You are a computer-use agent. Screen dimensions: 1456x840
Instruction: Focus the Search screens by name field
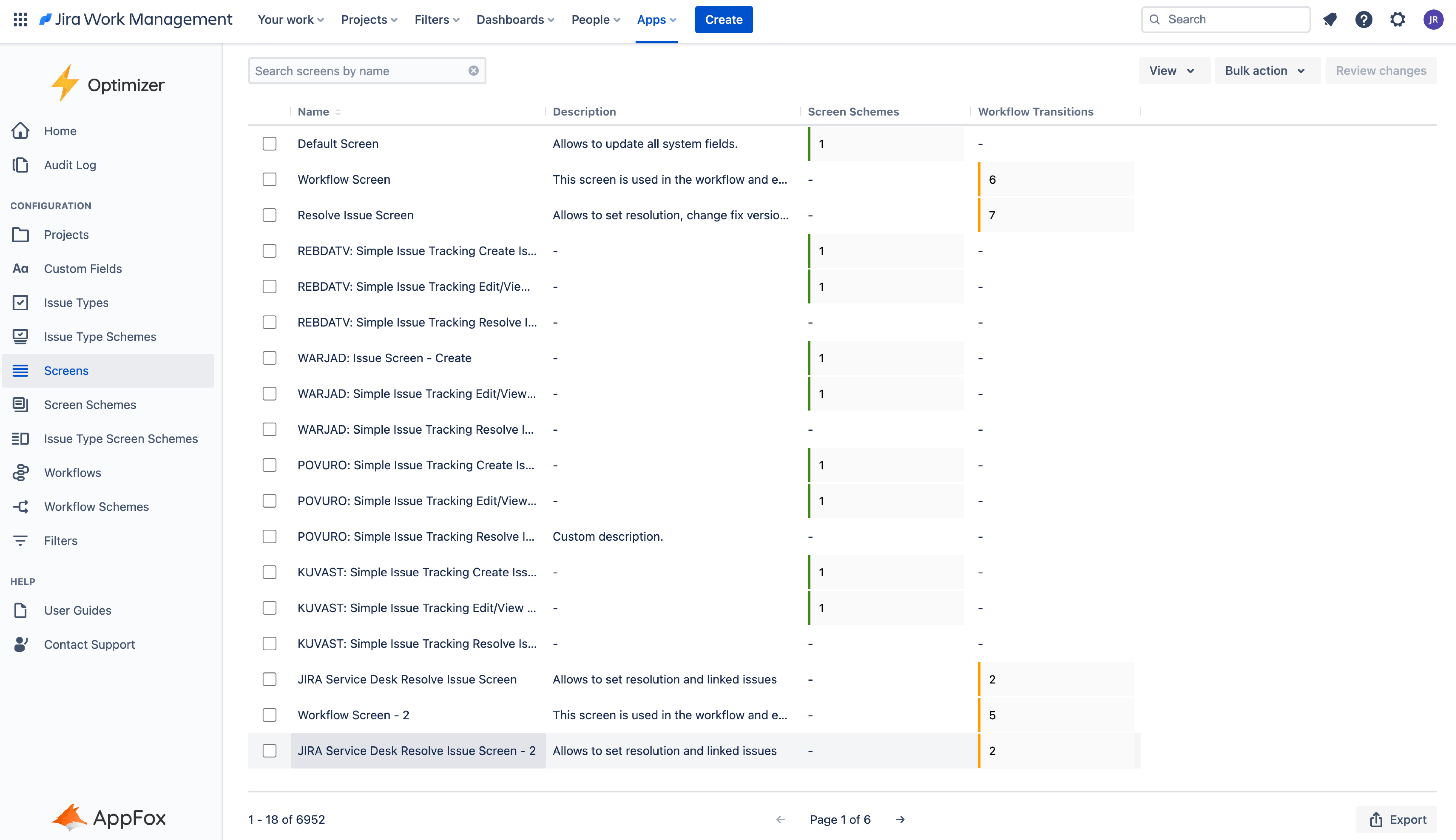pos(358,70)
